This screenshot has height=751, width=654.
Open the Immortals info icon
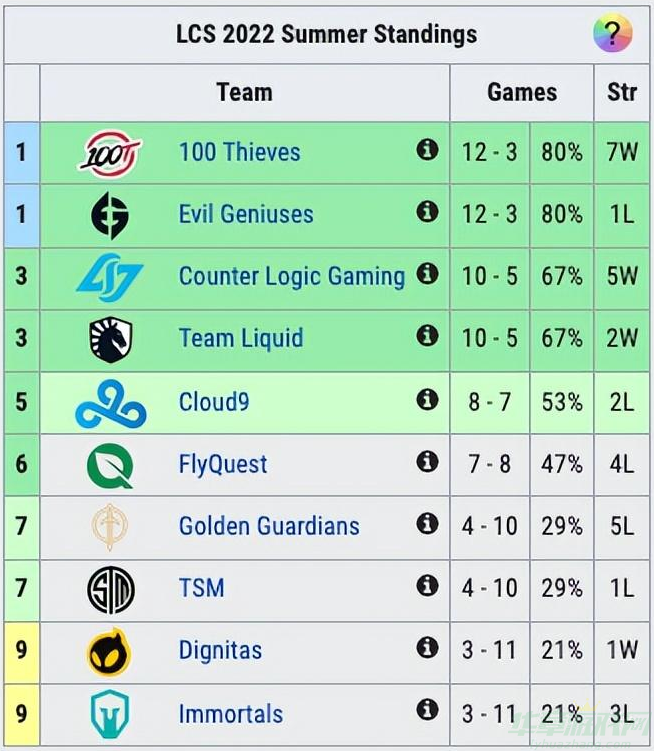(x=427, y=709)
